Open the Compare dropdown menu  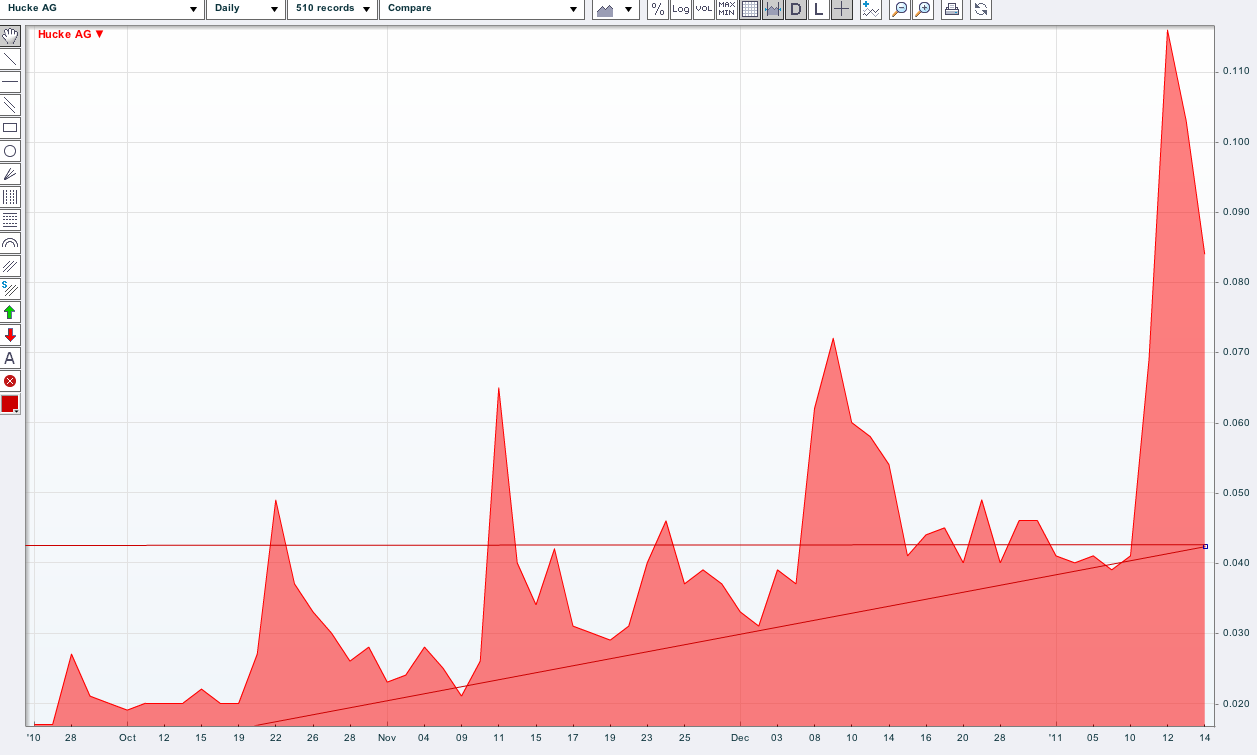coord(482,9)
